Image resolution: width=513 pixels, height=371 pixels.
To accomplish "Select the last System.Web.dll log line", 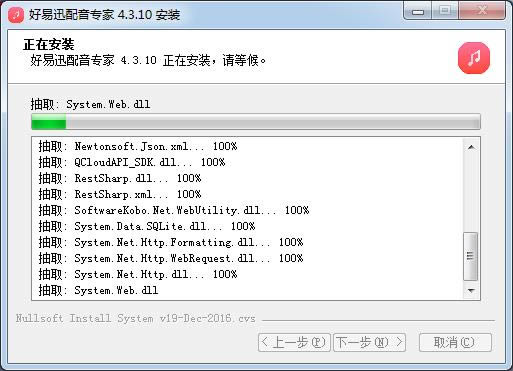I will pos(98,290).
